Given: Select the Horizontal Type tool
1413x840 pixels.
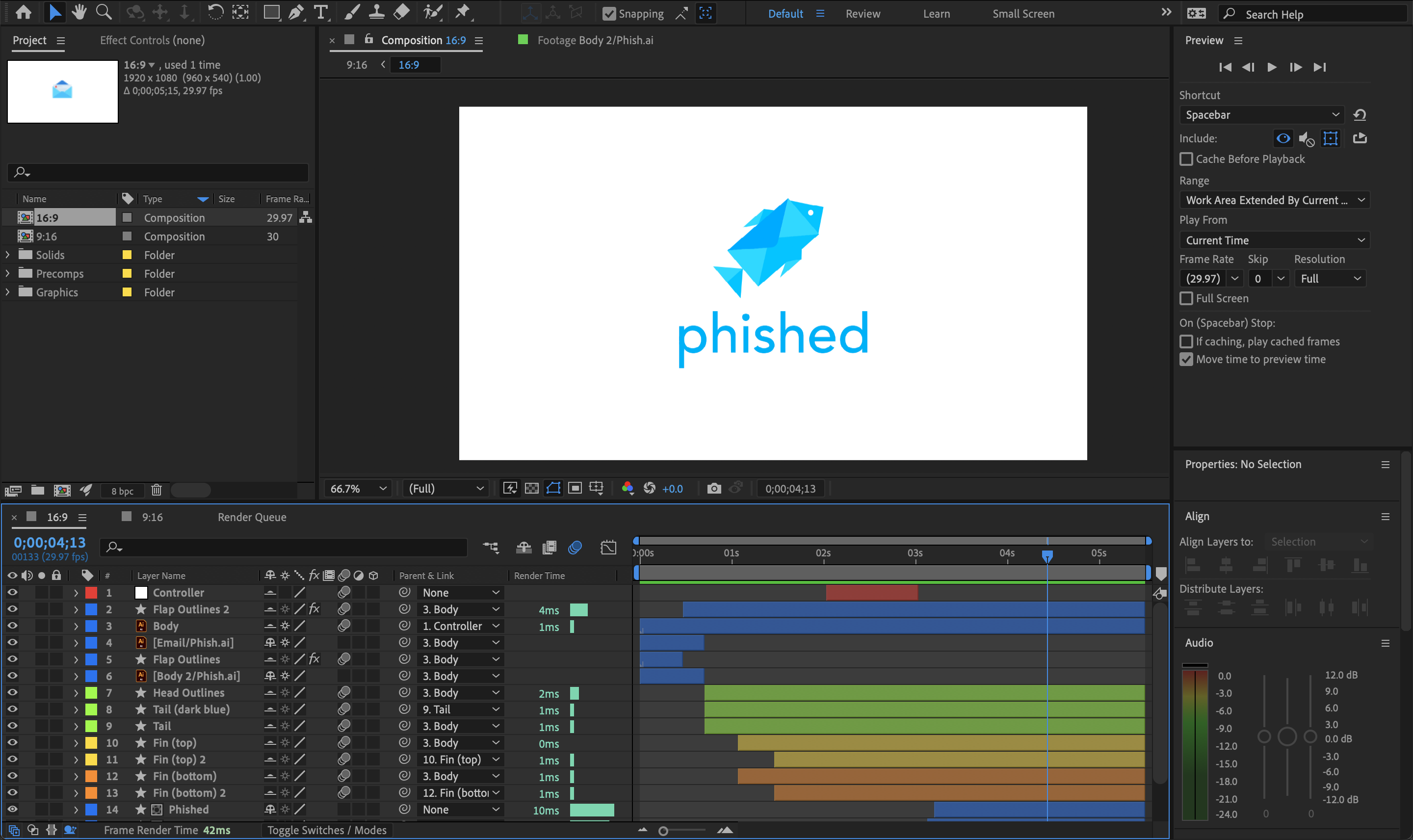Looking at the screenshot, I should point(321,12).
